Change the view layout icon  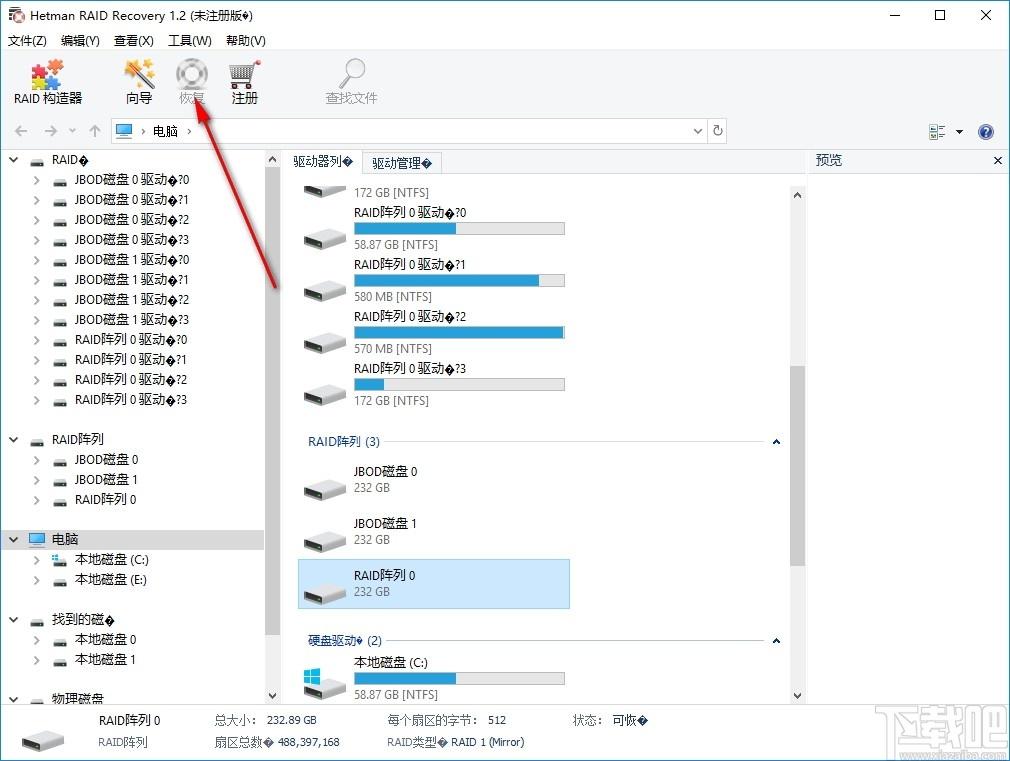click(937, 132)
